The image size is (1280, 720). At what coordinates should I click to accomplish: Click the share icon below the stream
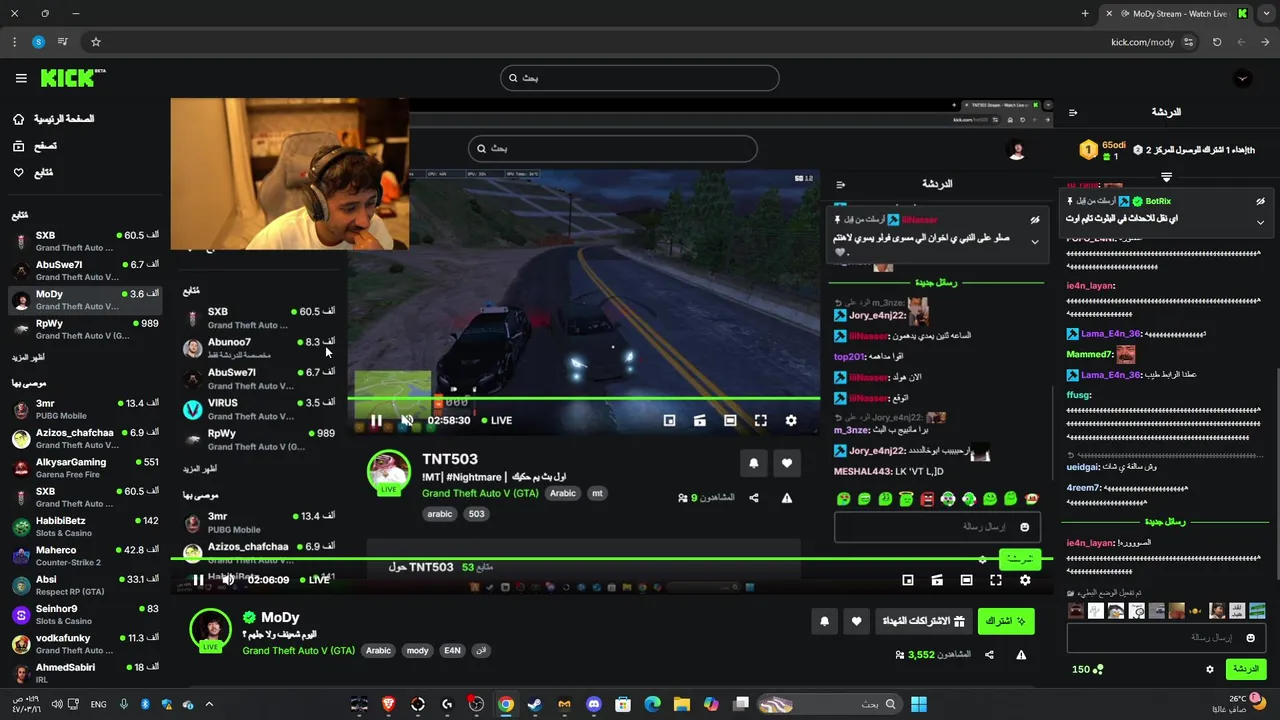tap(989, 655)
